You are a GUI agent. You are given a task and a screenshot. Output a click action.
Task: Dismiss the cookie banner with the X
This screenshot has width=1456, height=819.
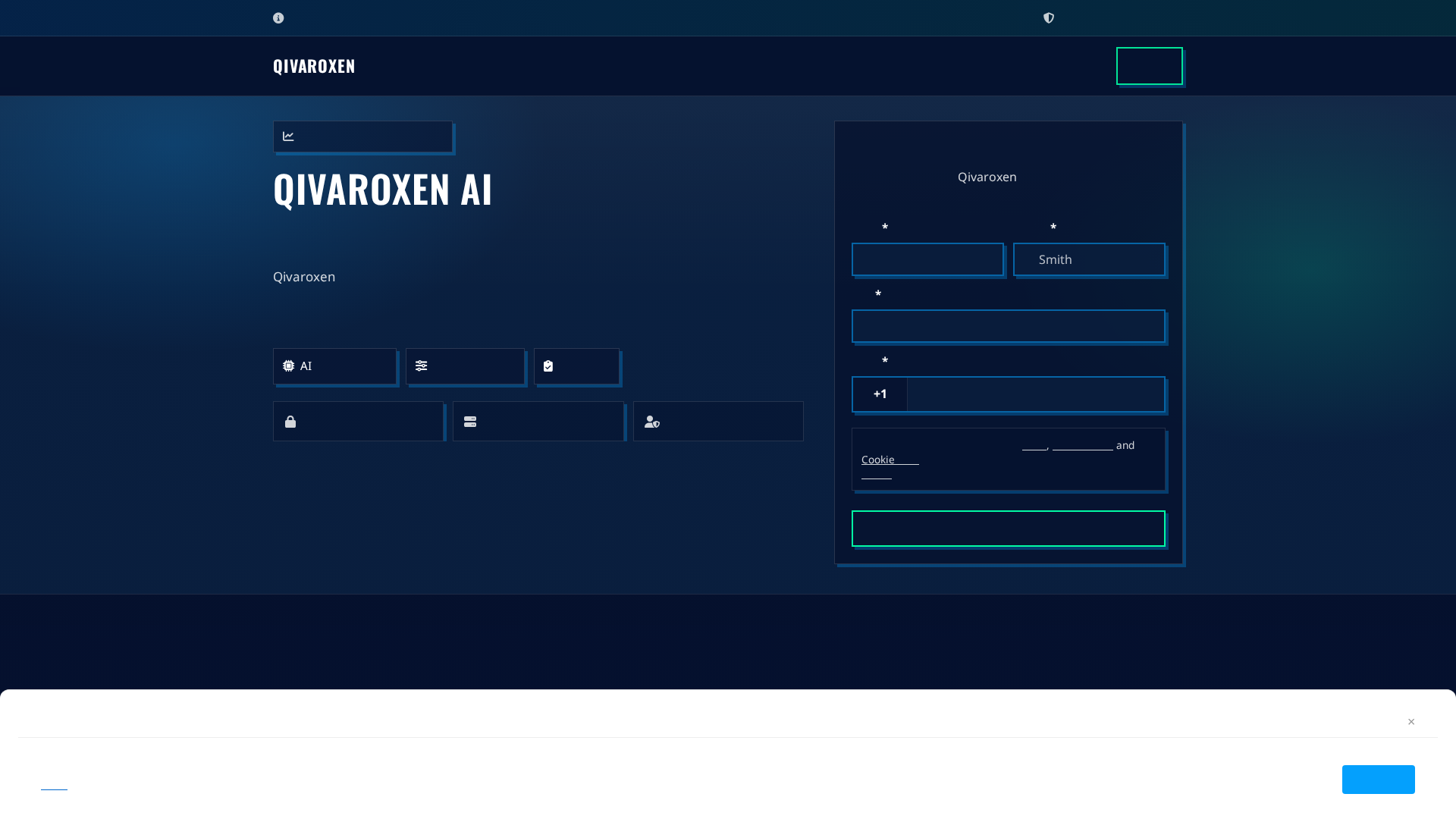tap(1410, 721)
